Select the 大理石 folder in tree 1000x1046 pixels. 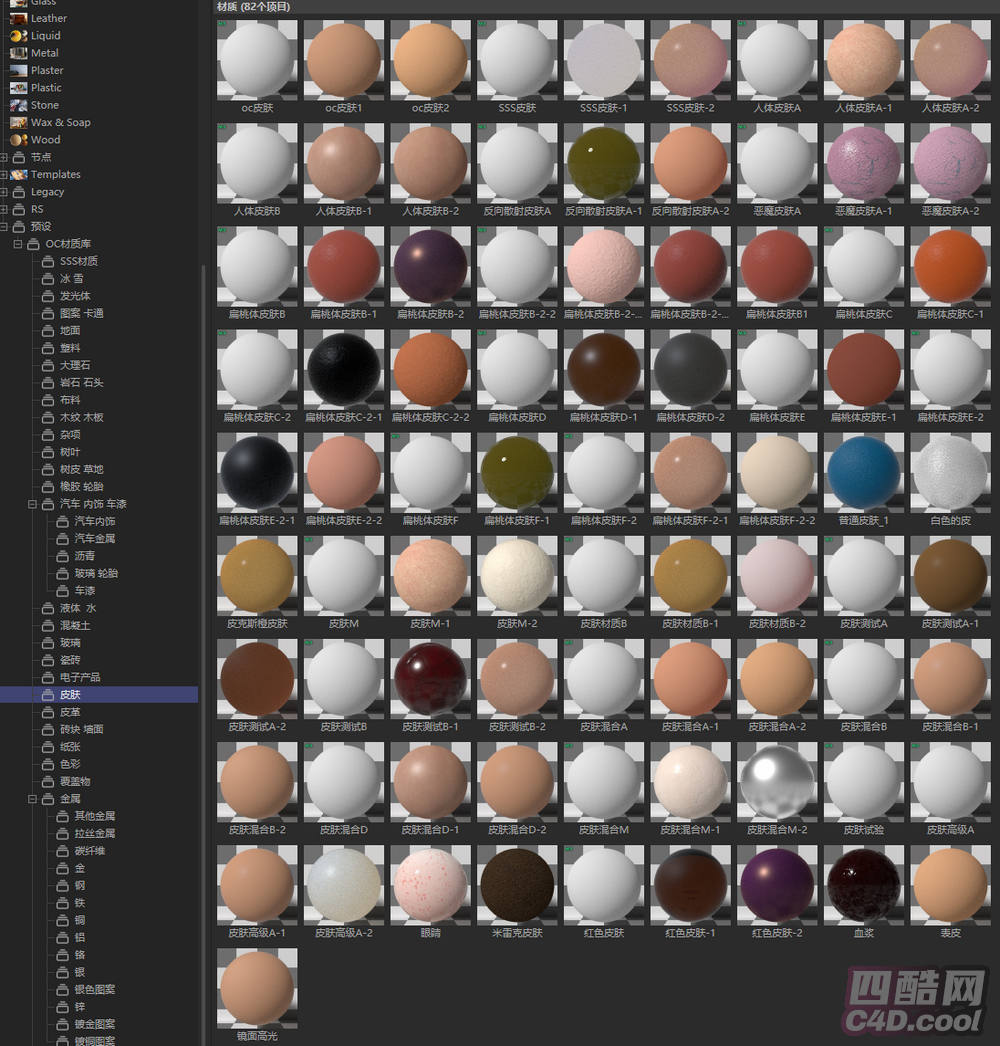coord(74,366)
